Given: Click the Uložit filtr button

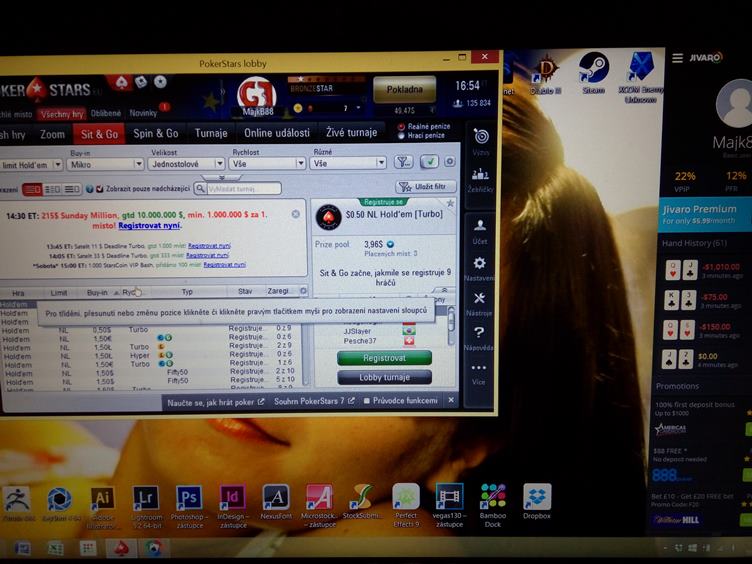Looking at the screenshot, I should point(426,187).
